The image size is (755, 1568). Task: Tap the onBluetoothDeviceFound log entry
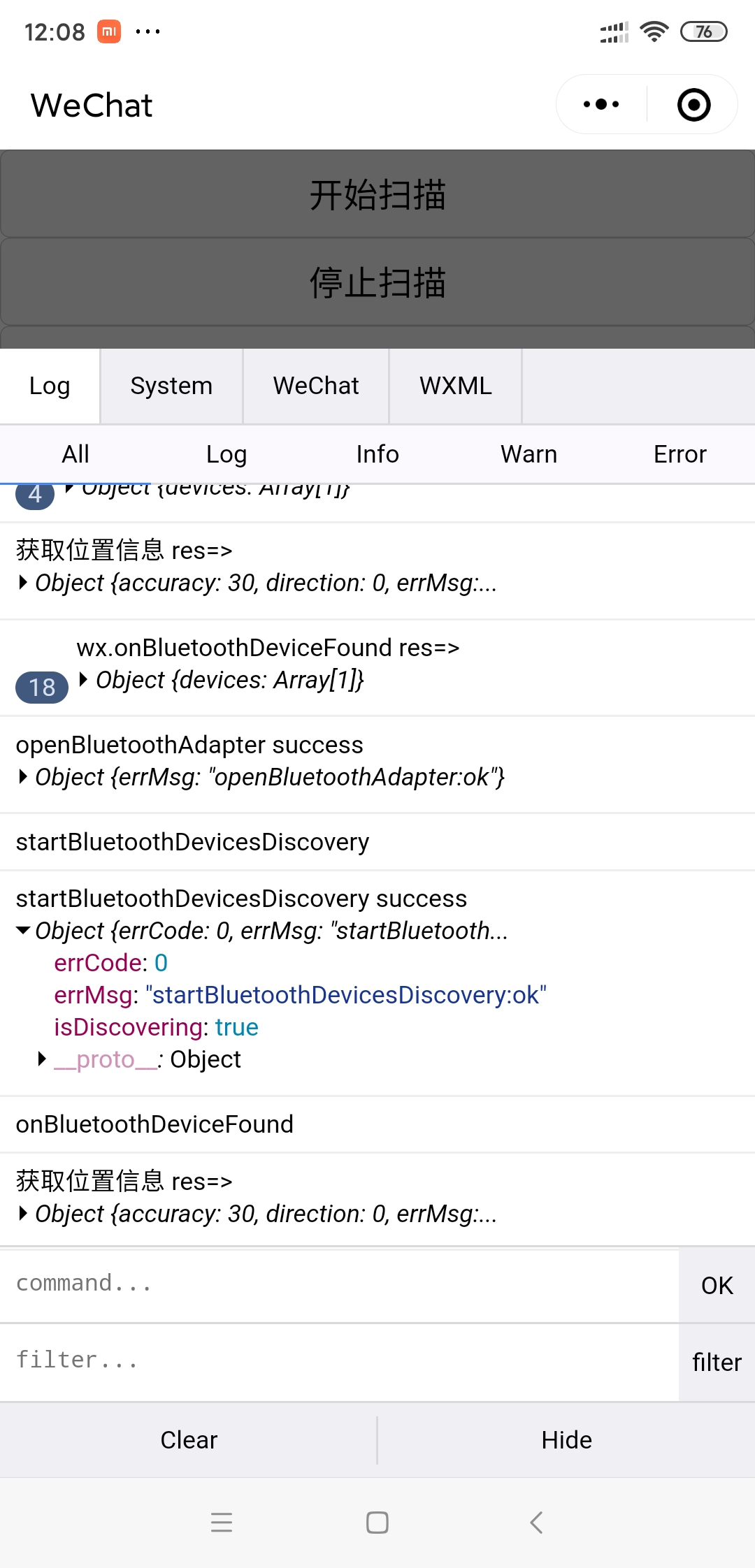click(x=377, y=1124)
